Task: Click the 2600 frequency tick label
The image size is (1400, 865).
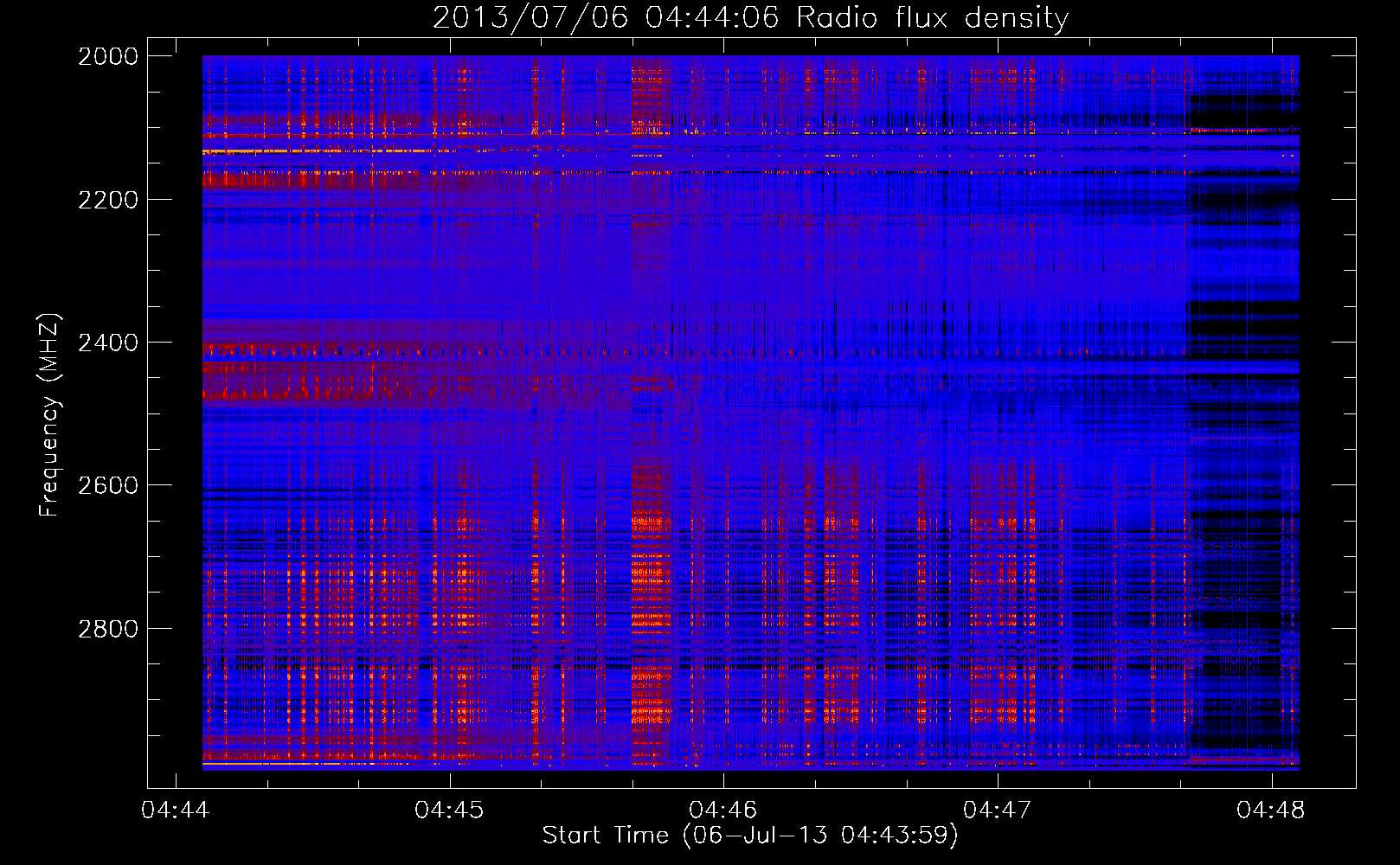Action: [x=108, y=485]
